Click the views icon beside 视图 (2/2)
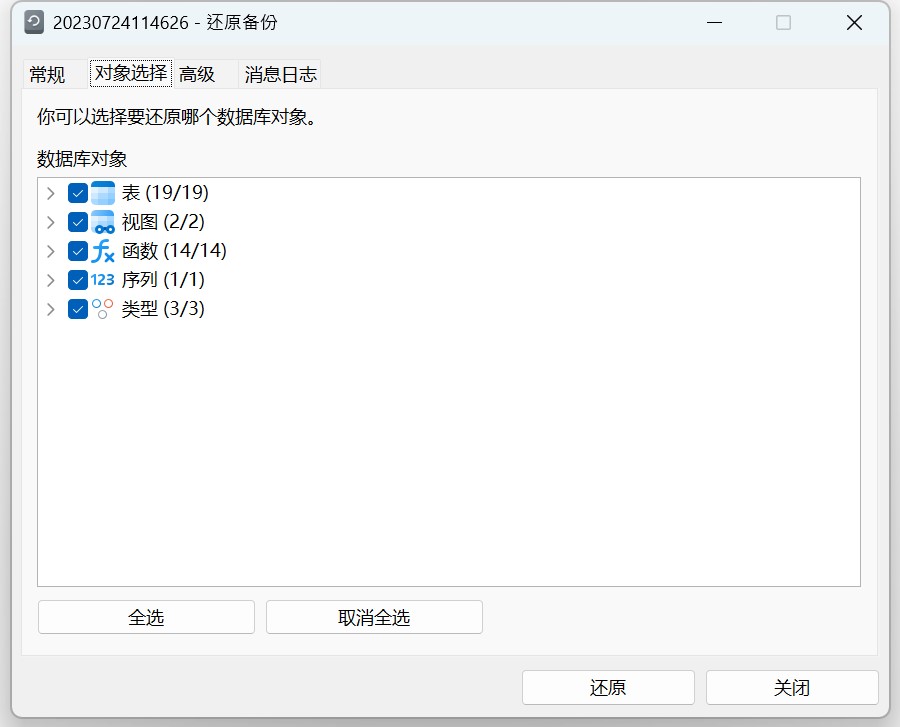900x727 pixels. click(x=103, y=222)
